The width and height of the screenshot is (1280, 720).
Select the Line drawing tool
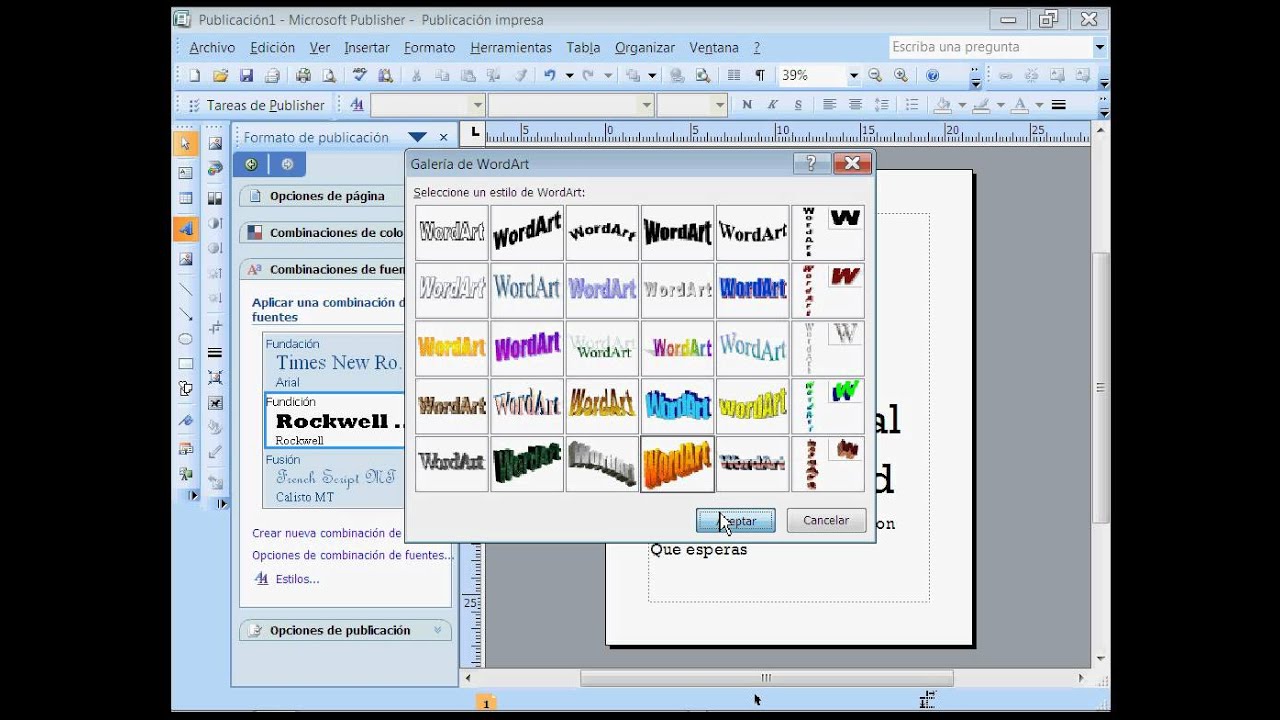(x=185, y=288)
